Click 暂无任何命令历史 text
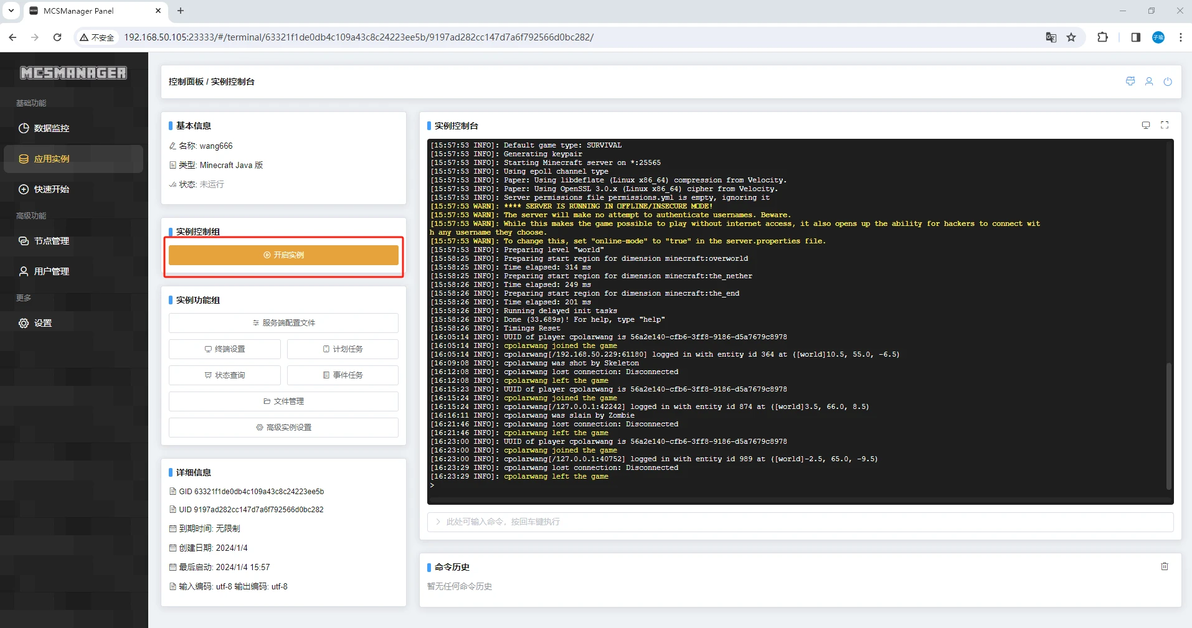The image size is (1192, 628). pyautogui.click(x=459, y=587)
